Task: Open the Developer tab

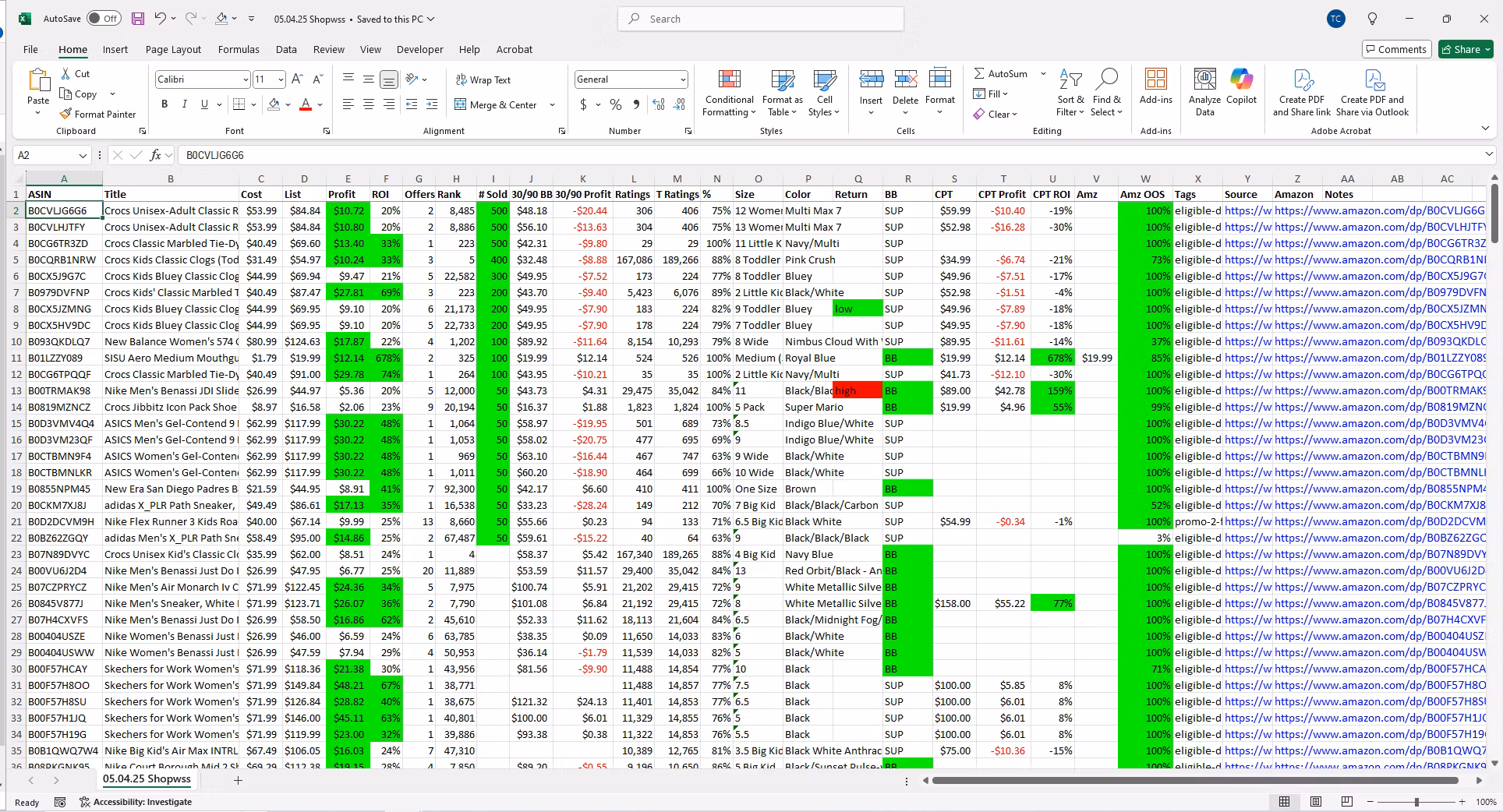Action: [x=419, y=49]
